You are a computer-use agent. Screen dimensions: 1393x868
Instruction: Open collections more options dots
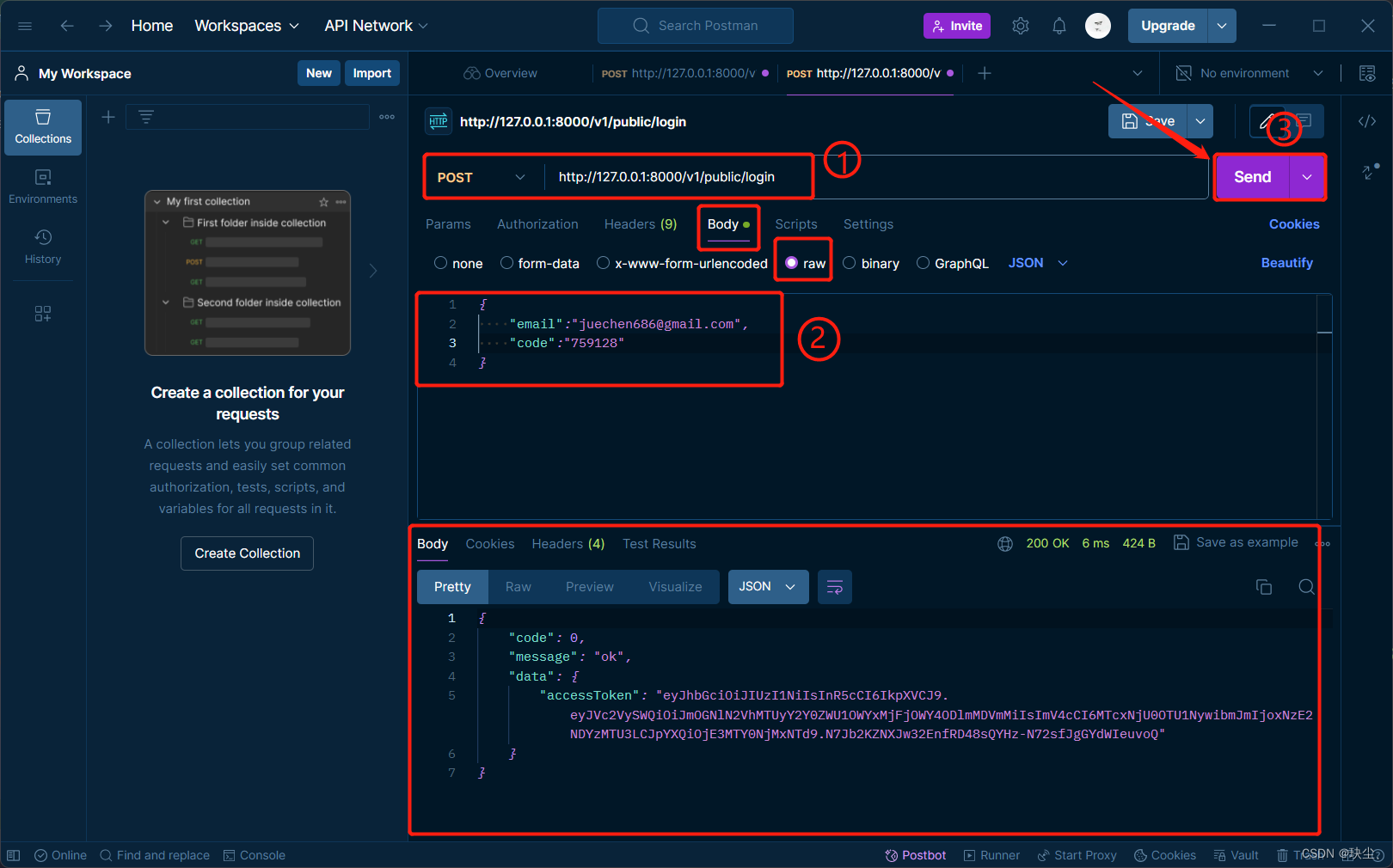coord(387,117)
